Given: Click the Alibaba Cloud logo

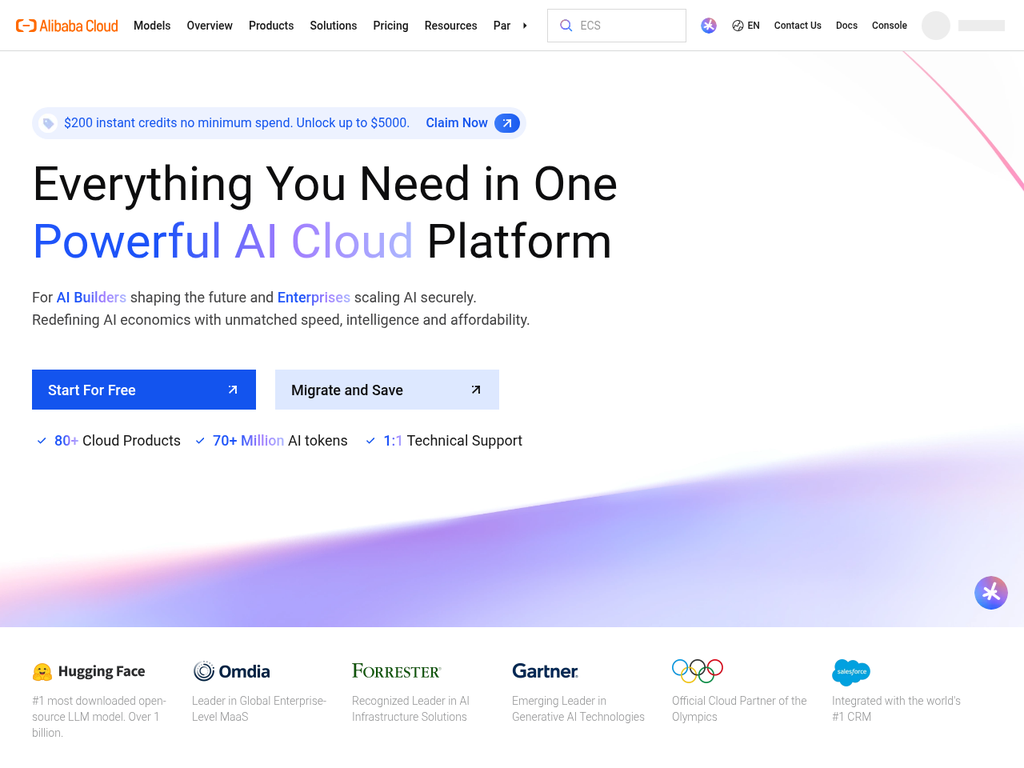Looking at the screenshot, I should coord(67,25).
